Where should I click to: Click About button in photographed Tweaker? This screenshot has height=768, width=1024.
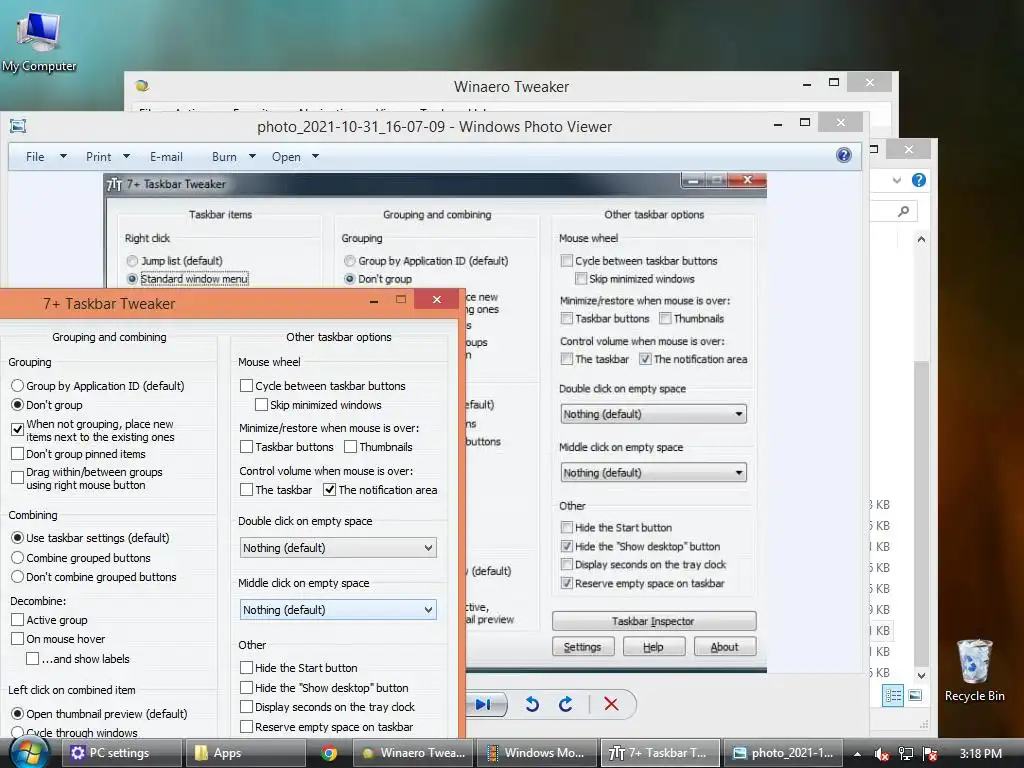pos(724,647)
